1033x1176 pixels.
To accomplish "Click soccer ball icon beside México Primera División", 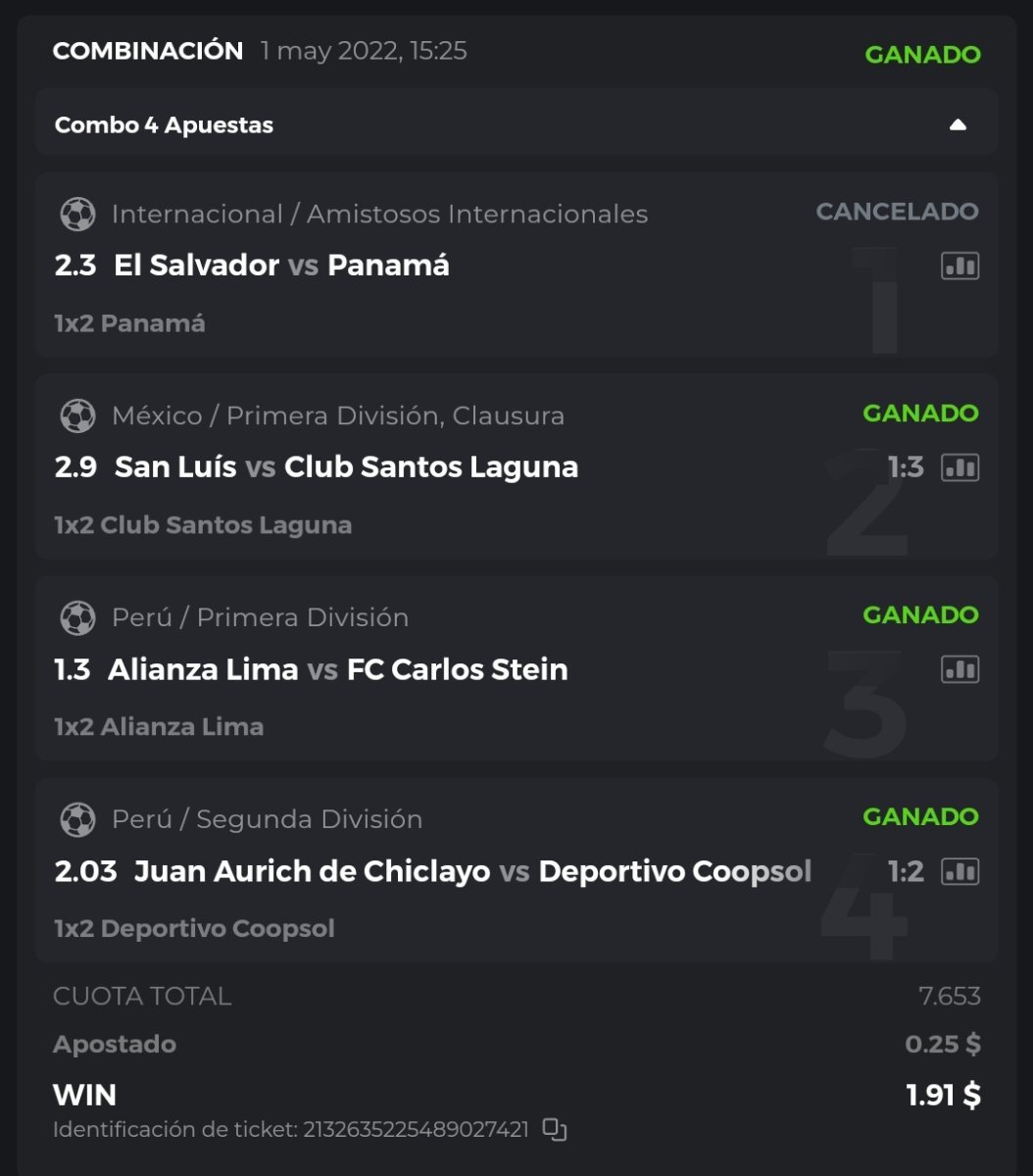I will 77,416.
